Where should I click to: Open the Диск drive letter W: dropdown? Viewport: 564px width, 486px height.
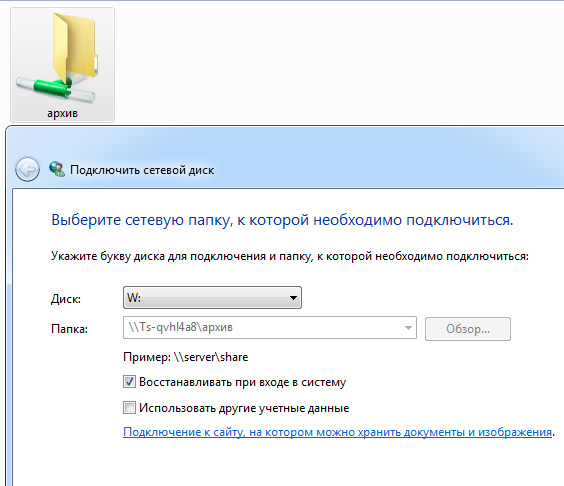[x=212, y=297]
